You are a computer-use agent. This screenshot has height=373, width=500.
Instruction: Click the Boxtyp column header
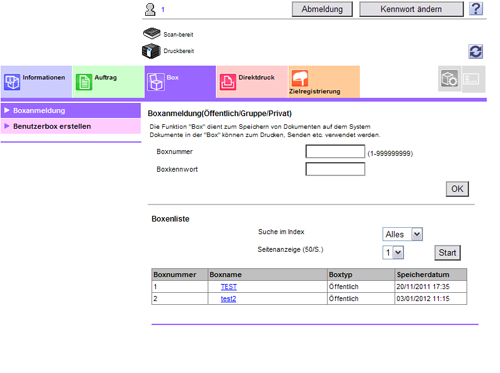[361, 275]
